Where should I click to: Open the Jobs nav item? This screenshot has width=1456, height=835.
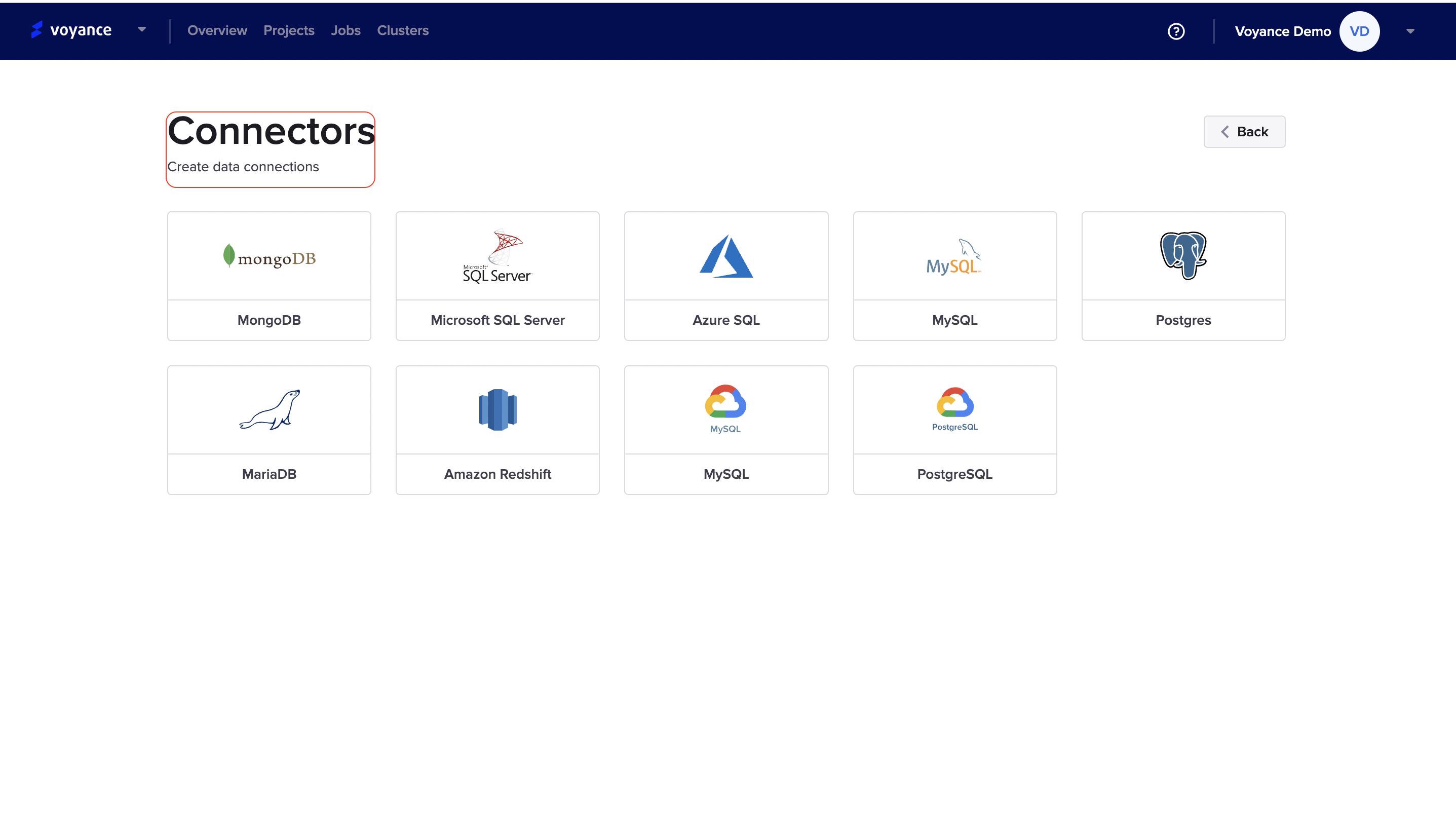(346, 30)
